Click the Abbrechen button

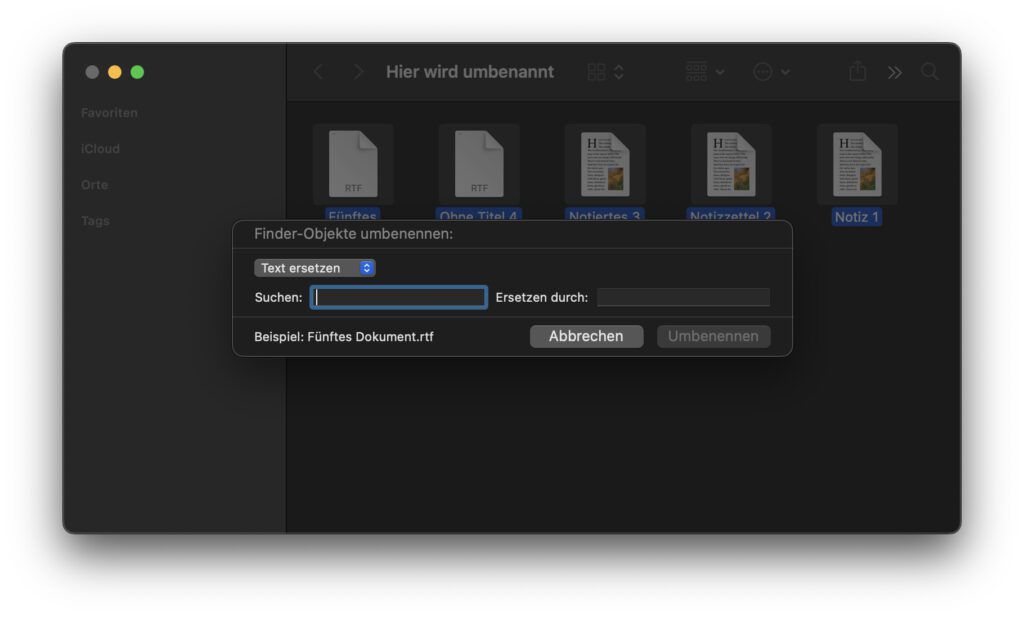(x=586, y=336)
